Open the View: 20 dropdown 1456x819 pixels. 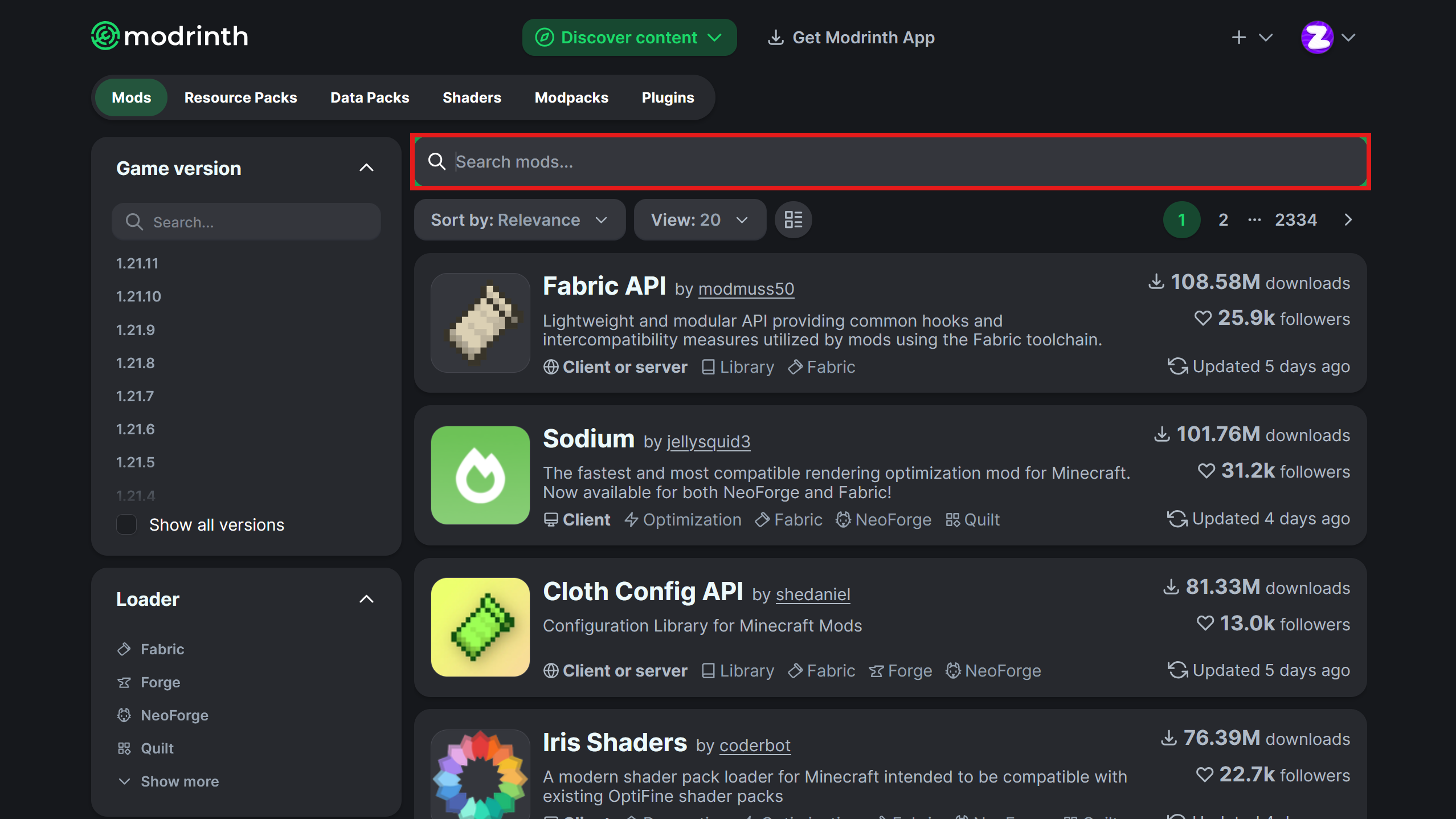pos(699,219)
